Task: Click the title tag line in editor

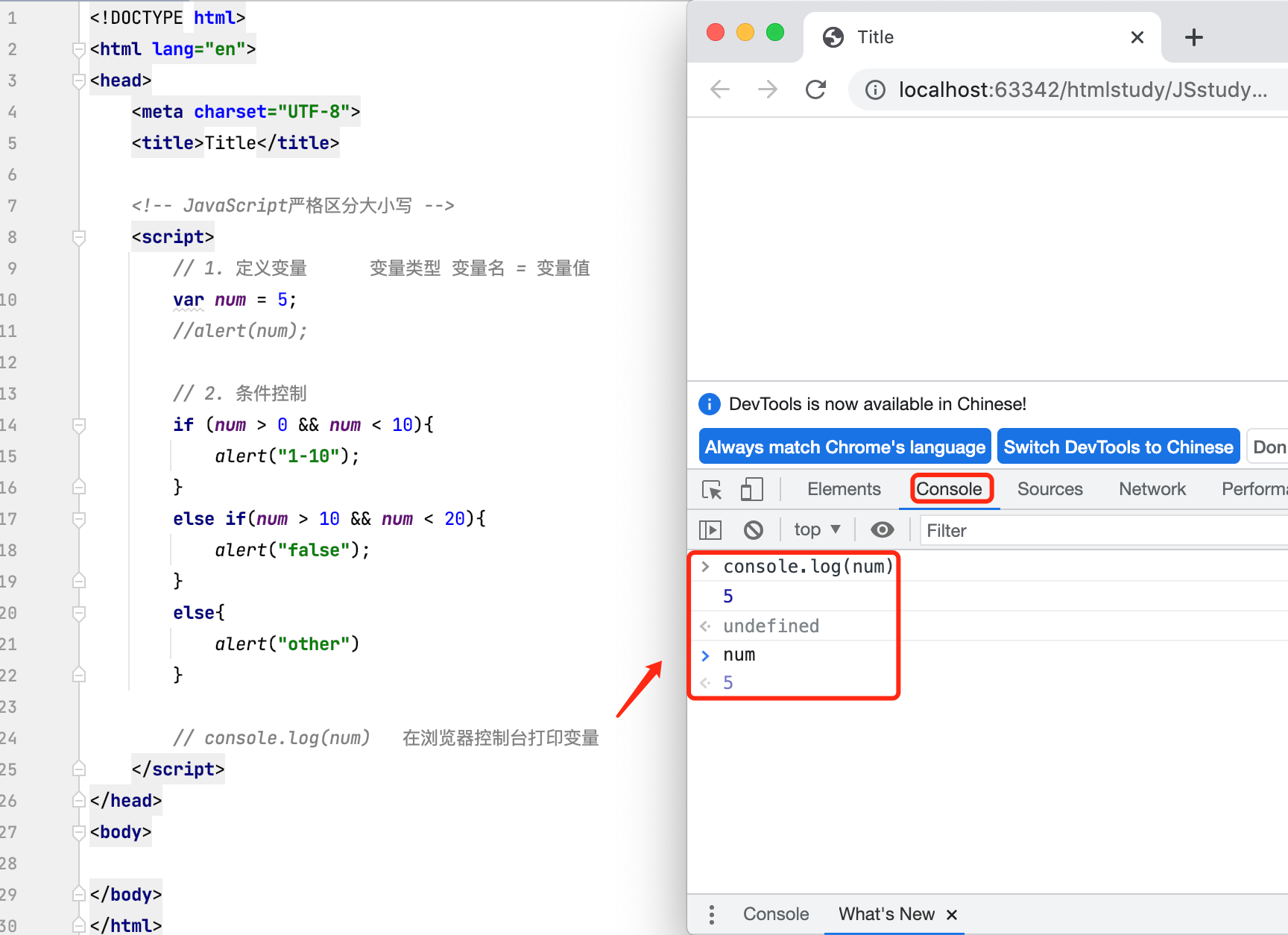Action: coord(236,143)
